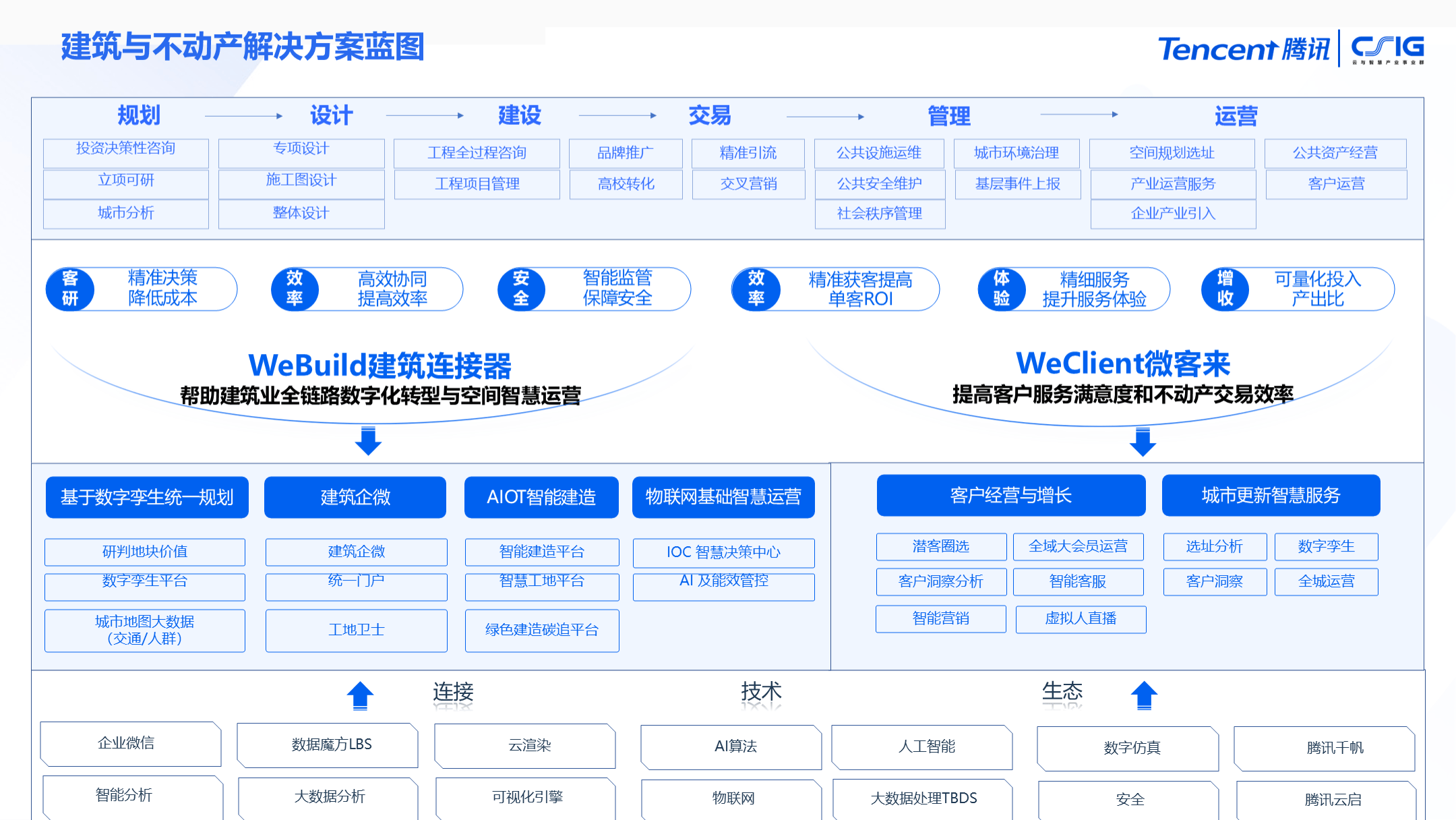Click the Tencent 腾讯 logo
The height and width of the screenshot is (820, 1456).
[1244, 49]
